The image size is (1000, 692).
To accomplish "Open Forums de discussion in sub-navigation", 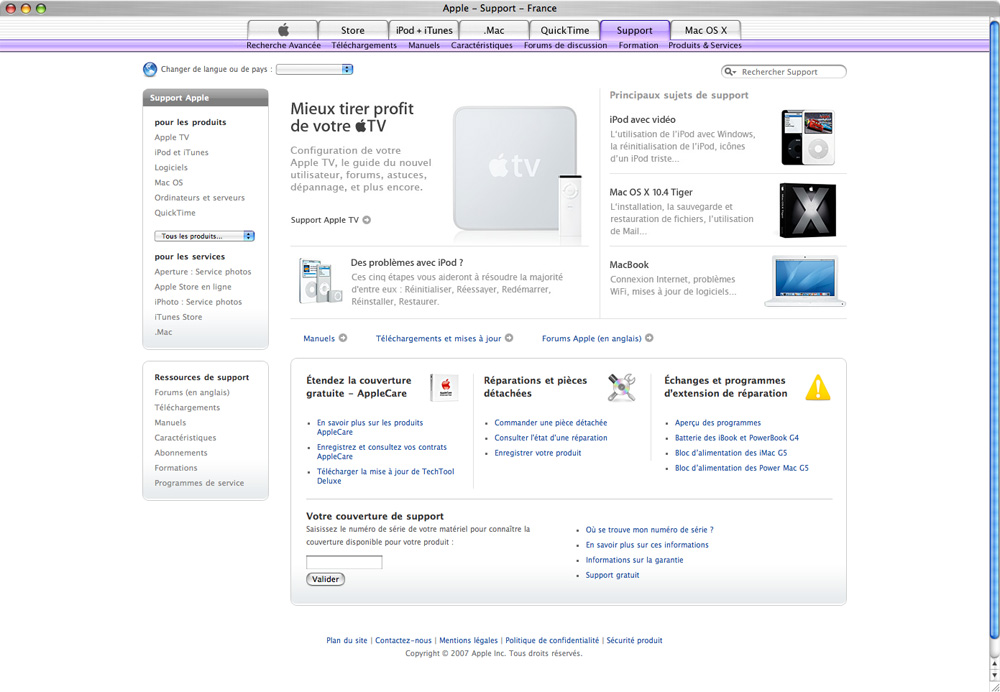I will pyautogui.click(x=566, y=45).
